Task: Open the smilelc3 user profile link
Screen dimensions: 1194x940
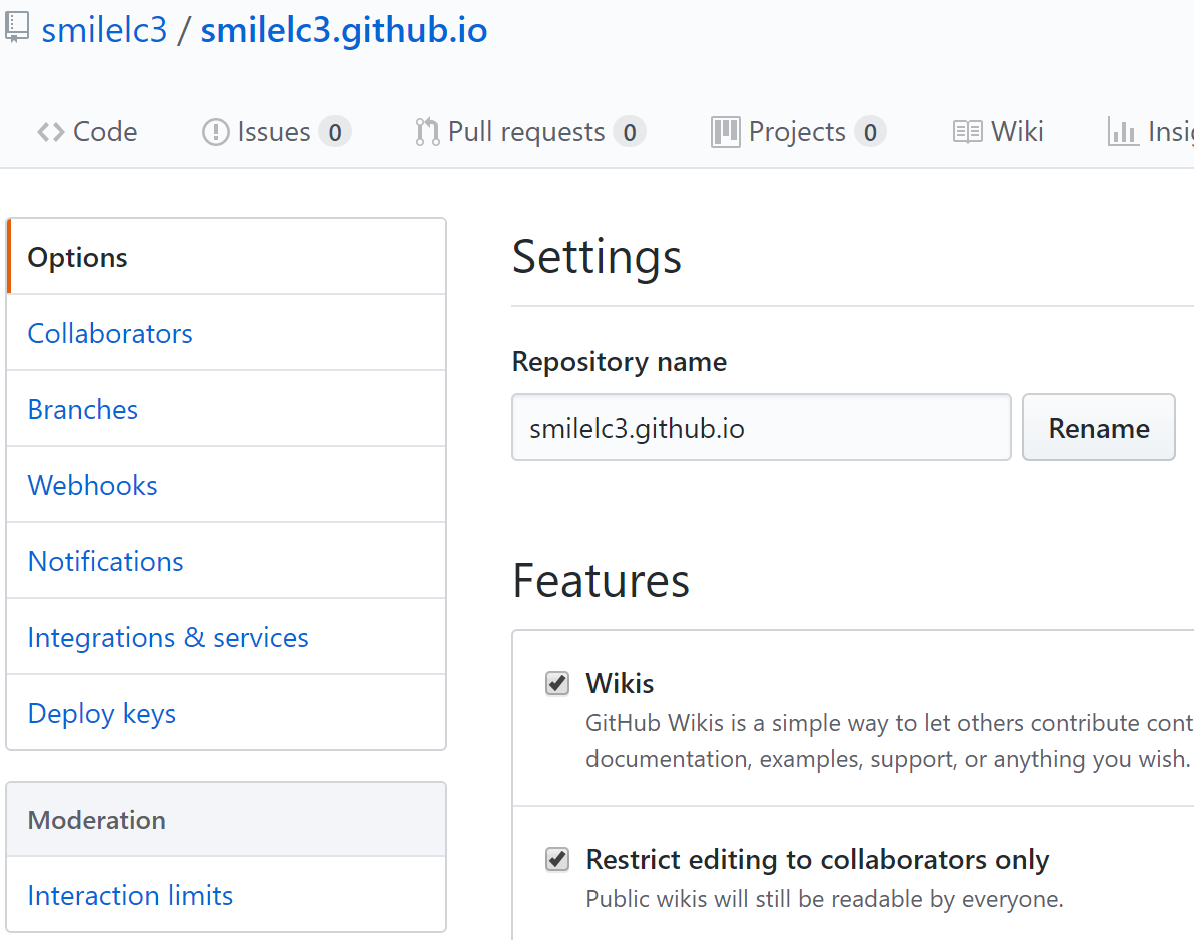Action: click(104, 30)
